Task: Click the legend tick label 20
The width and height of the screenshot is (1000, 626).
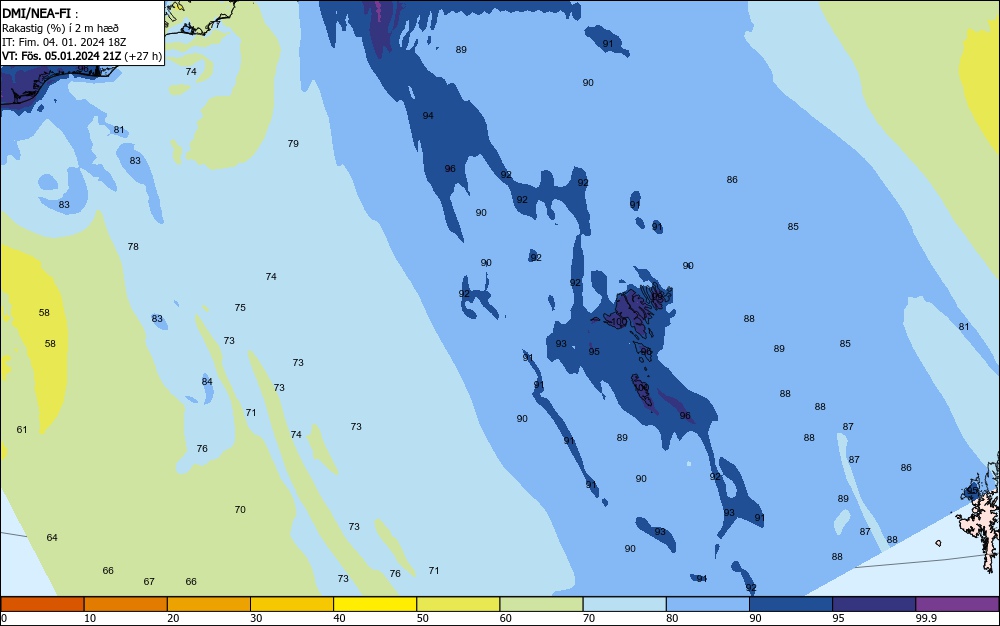Action: point(173,618)
